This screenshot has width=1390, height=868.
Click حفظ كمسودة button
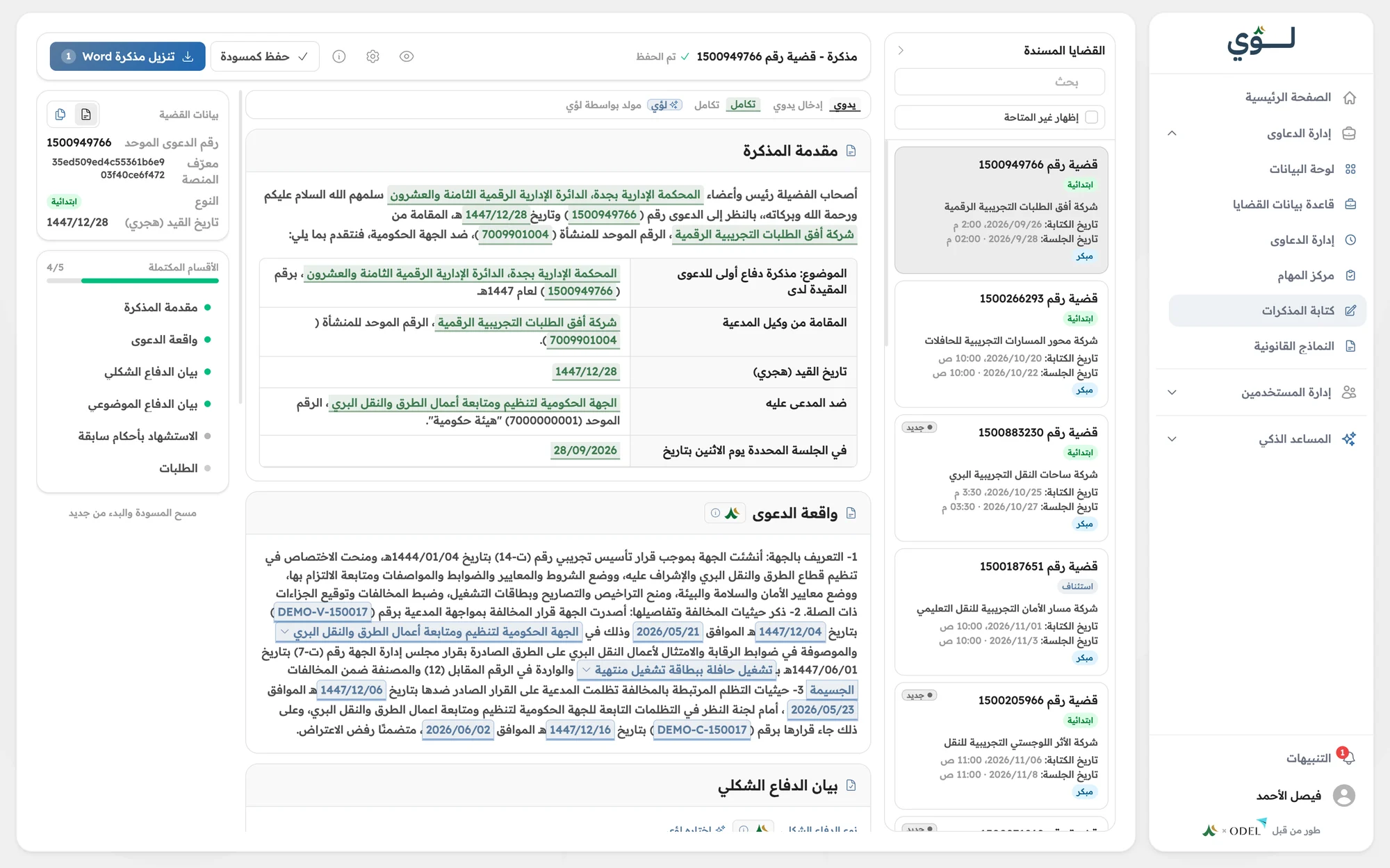point(264,56)
